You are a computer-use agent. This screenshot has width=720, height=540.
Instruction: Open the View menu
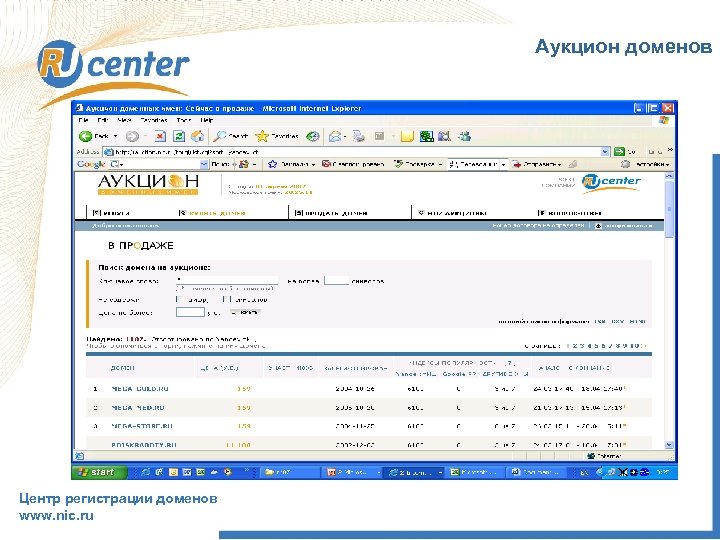pyautogui.click(x=124, y=120)
